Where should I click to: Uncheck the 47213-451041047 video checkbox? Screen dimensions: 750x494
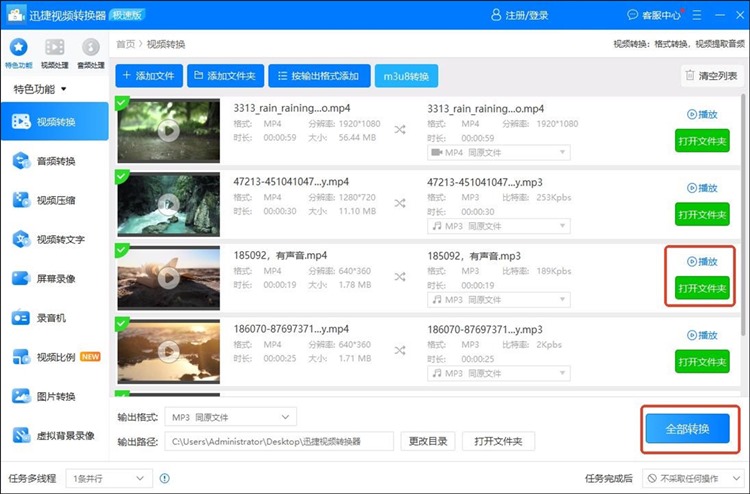[x=122, y=176]
